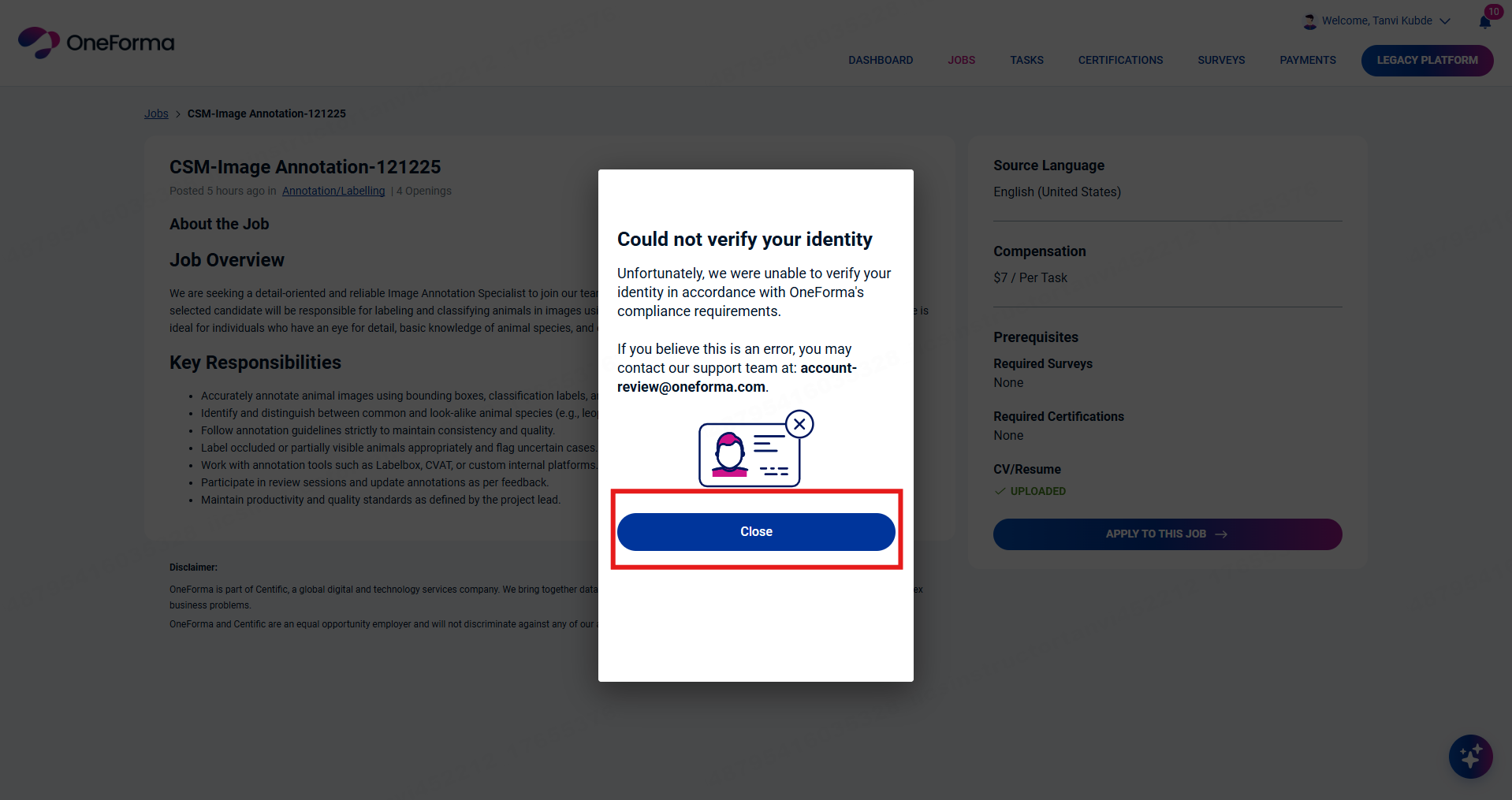View the Payments section
The height and width of the screenshot is (800, 1512).
click(1307, 60)
